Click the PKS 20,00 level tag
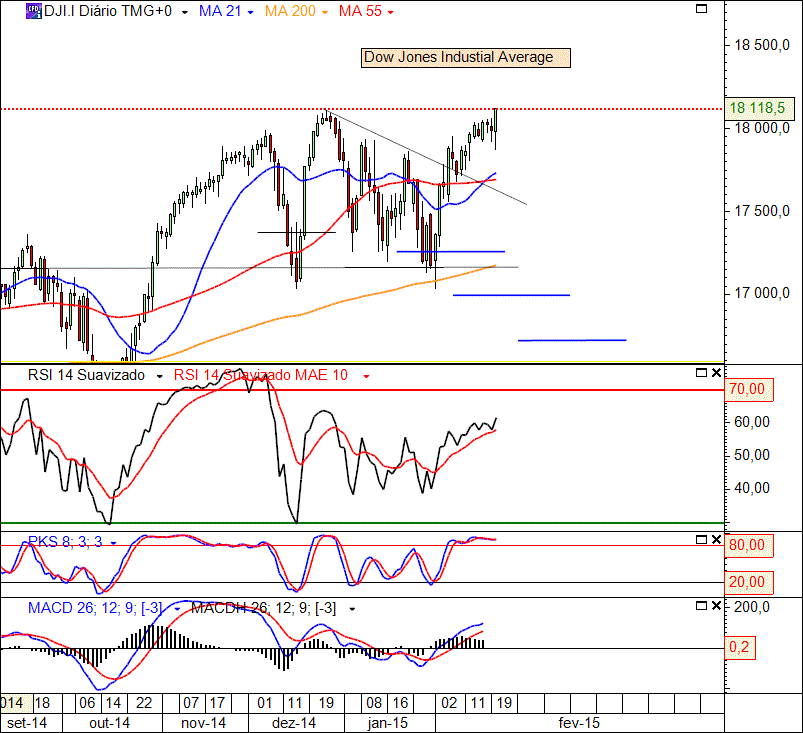The height and width of the screenshot is (733, 803). (748, 582)
